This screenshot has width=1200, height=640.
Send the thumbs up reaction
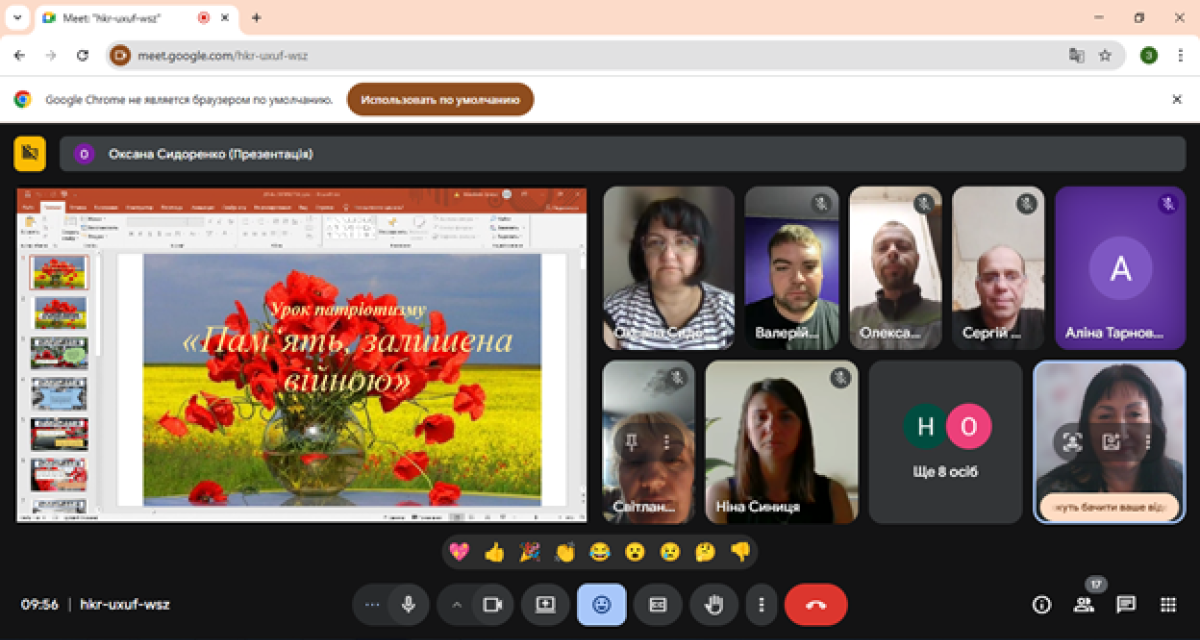point(494,551)
